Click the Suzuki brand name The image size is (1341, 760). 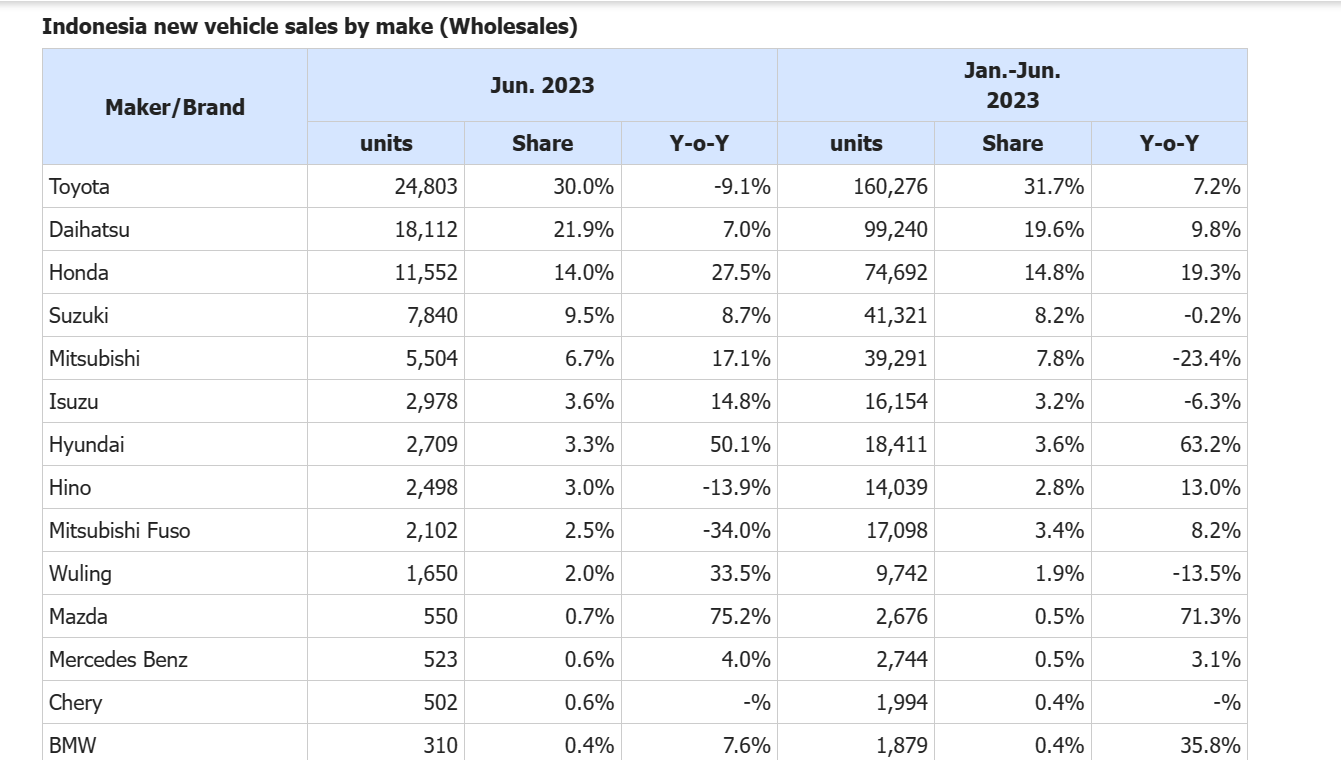79,316
